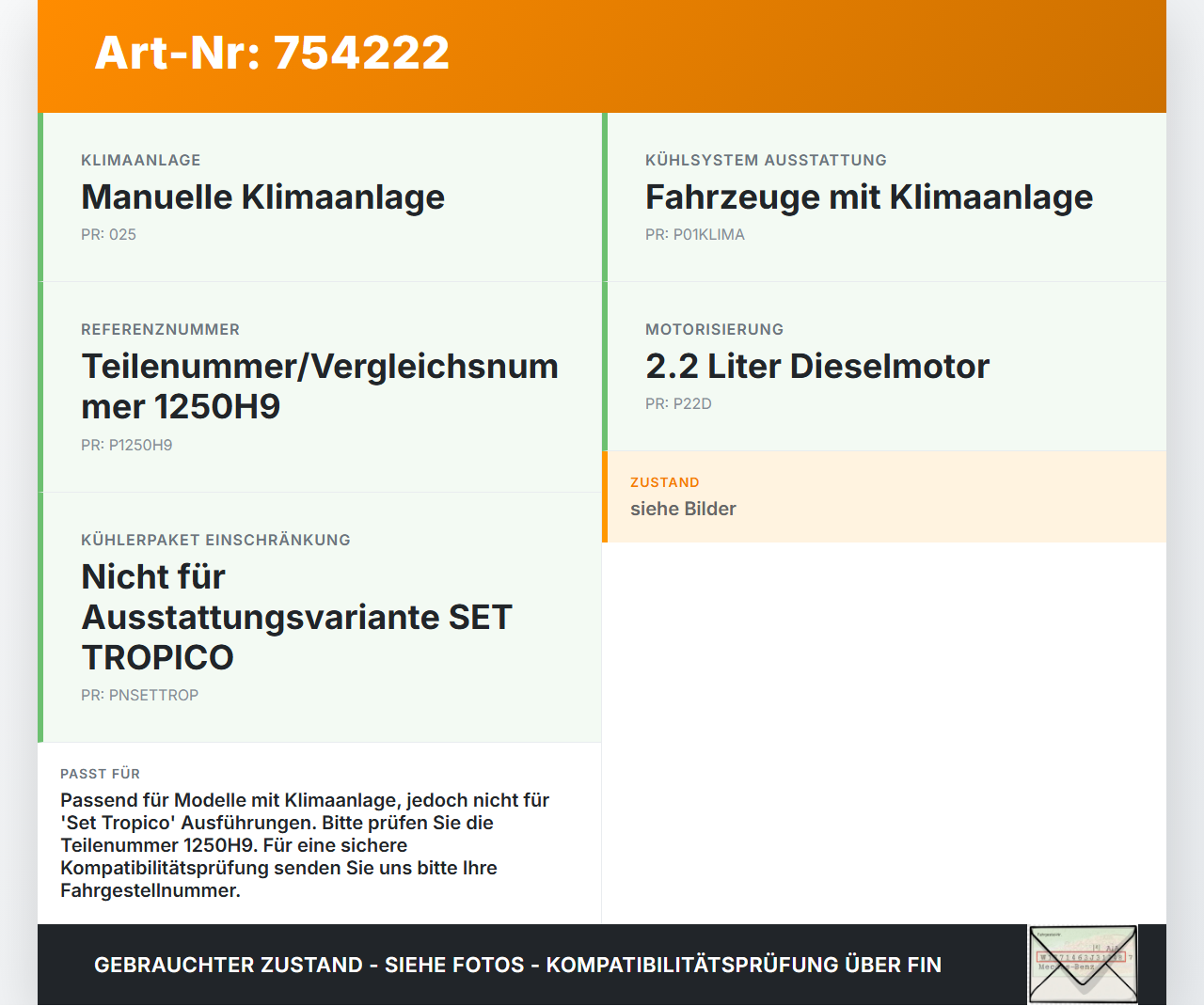Click the 'PR: P22D' code
Image resolution: width=1204 pixels, height=1006 pixels.
678,403
